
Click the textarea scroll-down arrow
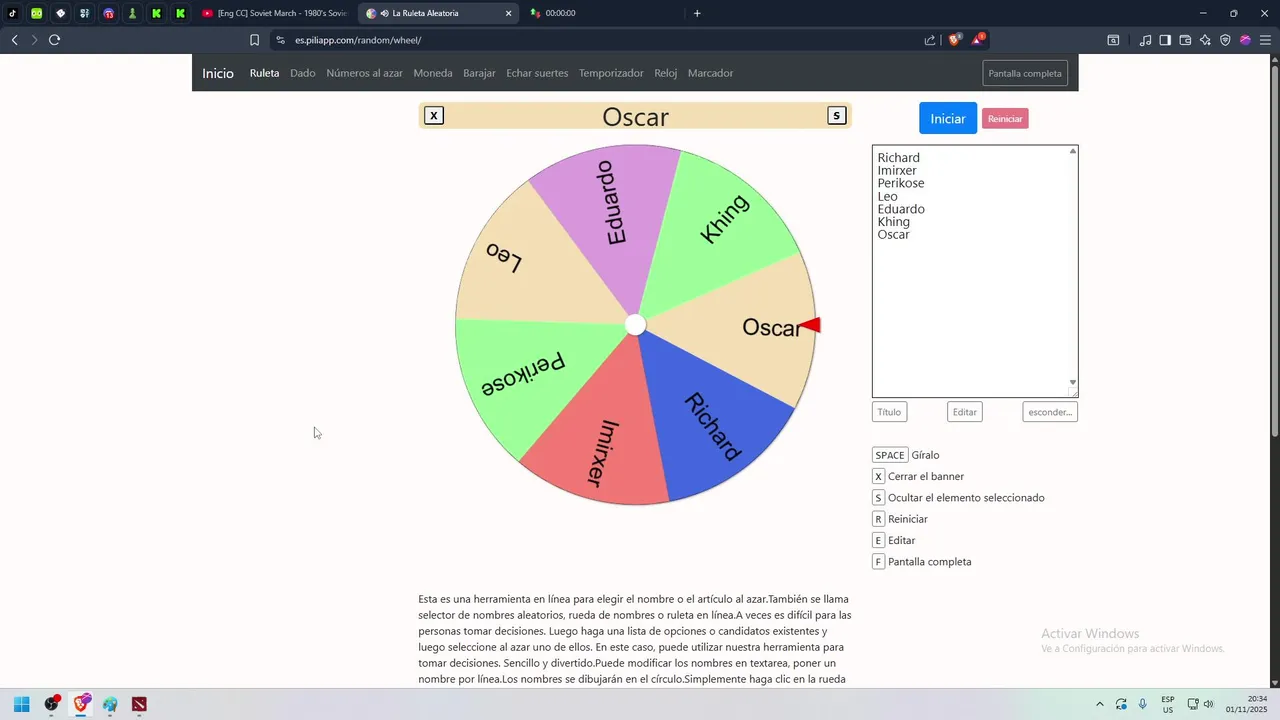coord(1073,382)
